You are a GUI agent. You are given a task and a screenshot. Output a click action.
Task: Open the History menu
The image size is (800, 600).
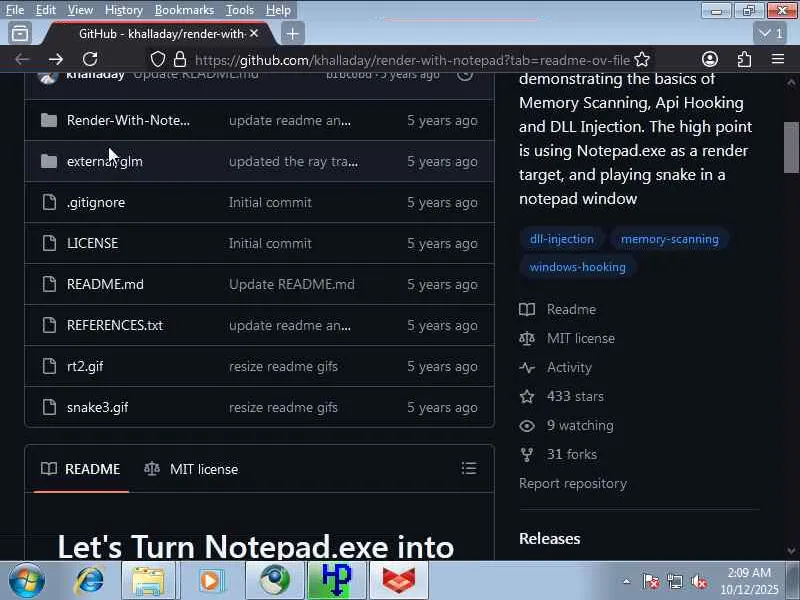pyautogui.click(x=123, y=10)
